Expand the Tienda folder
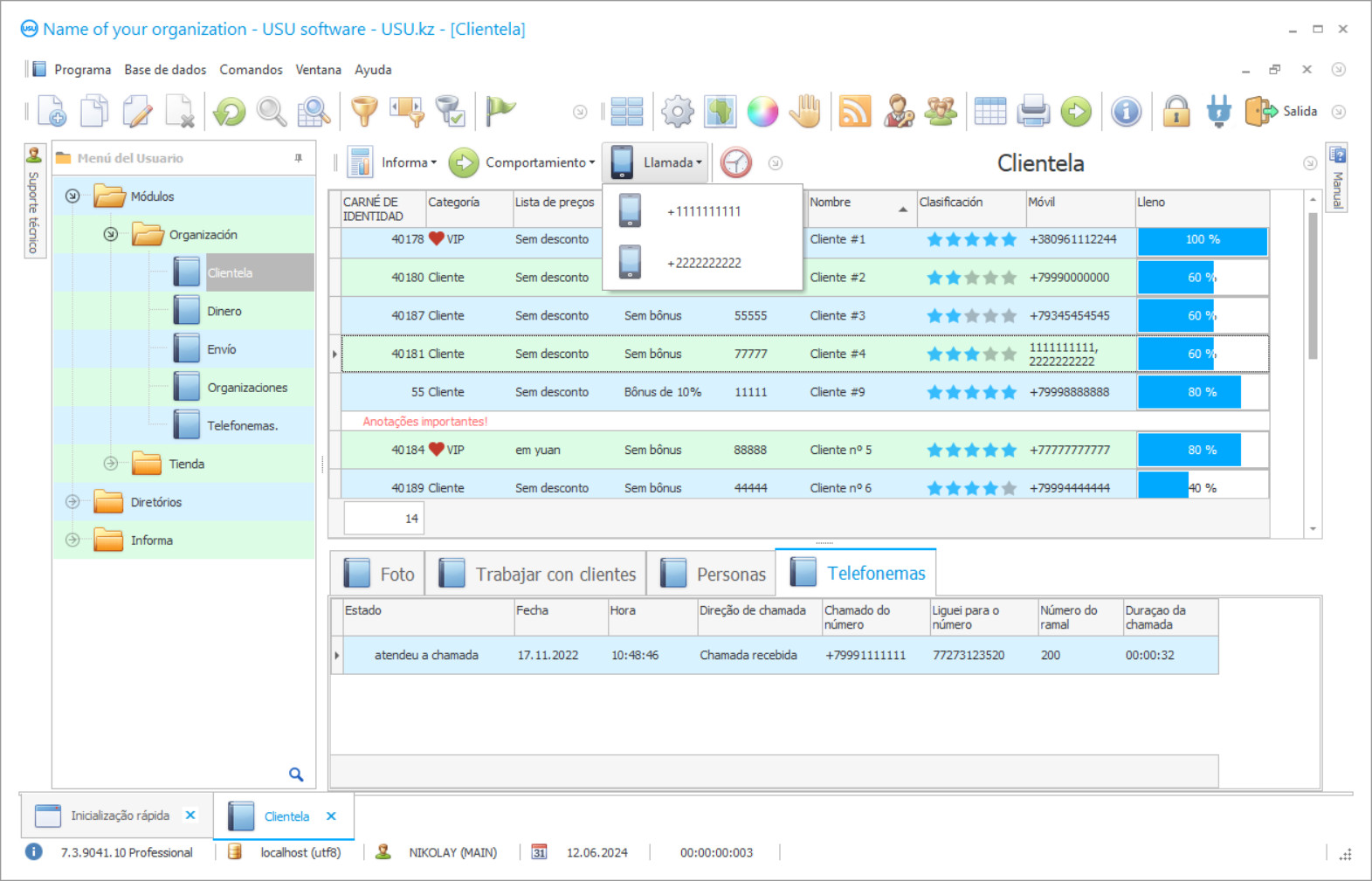 tap(111, 464)
